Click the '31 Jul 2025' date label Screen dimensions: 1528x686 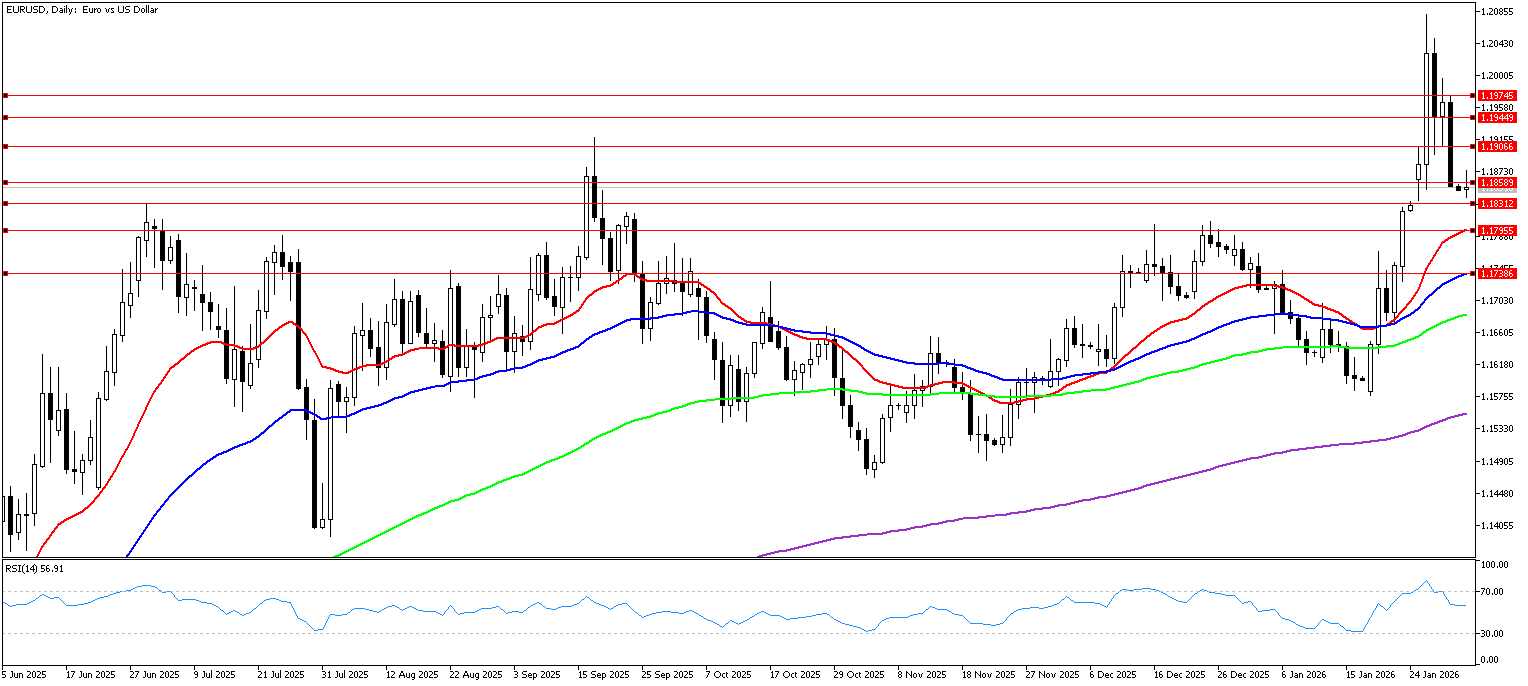click(x=345, y=675)
